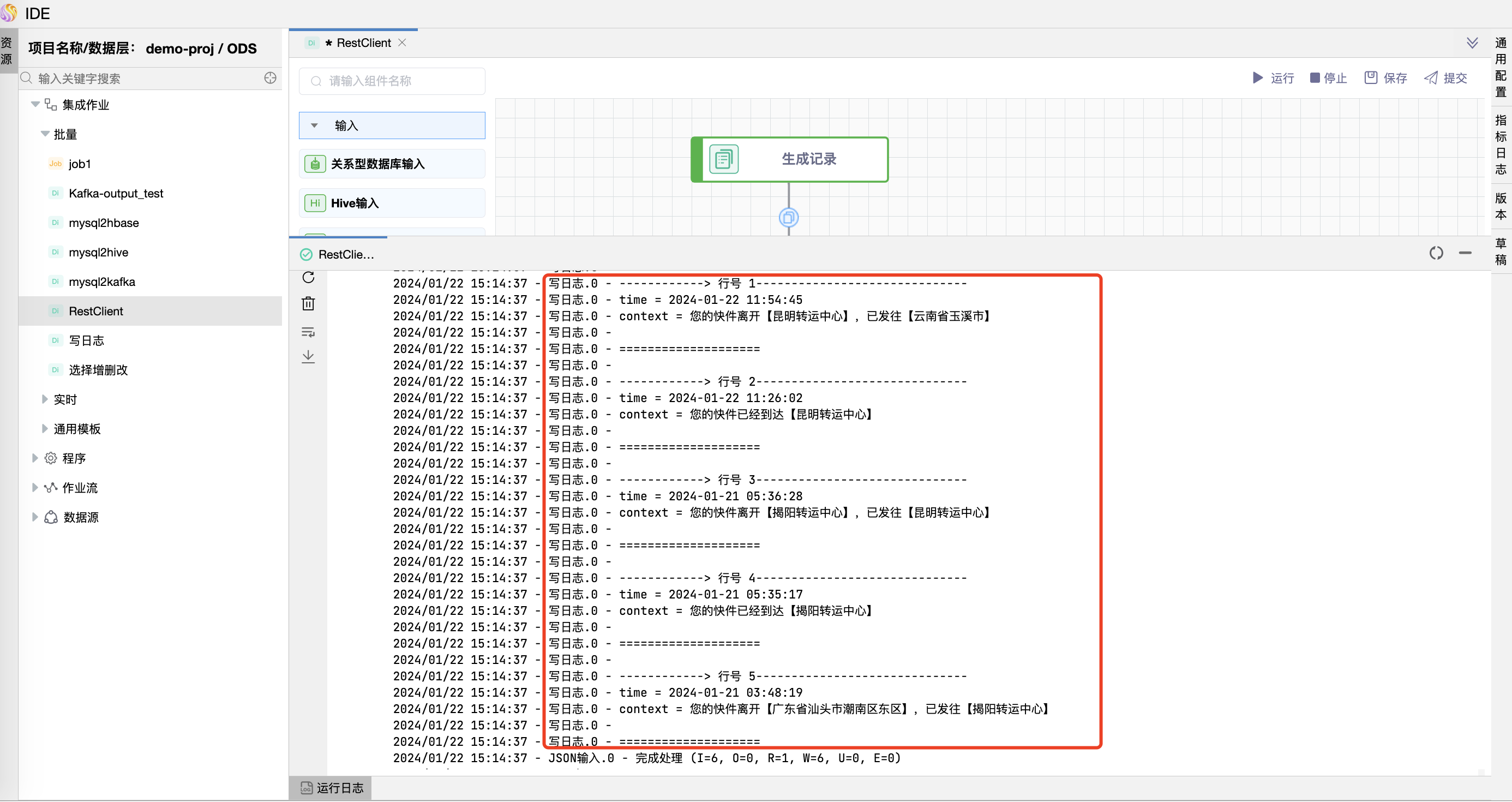Click the loading spinner in the log panel header

[x=1436, y=253]
